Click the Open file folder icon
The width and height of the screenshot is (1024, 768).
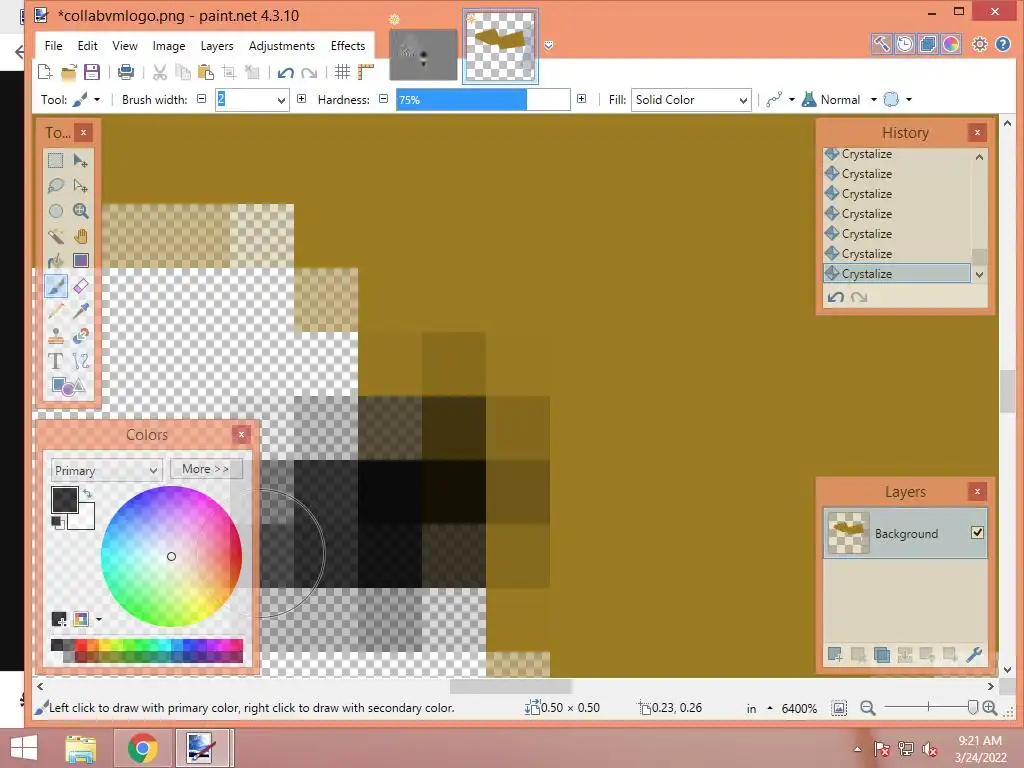point(69,72)
